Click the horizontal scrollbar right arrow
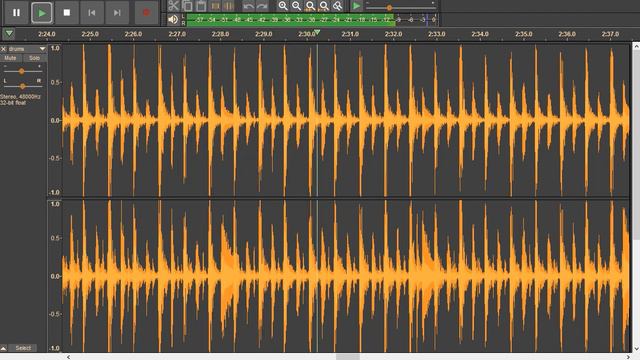Viewport: 640px width, 360px height. click(628, 357)
